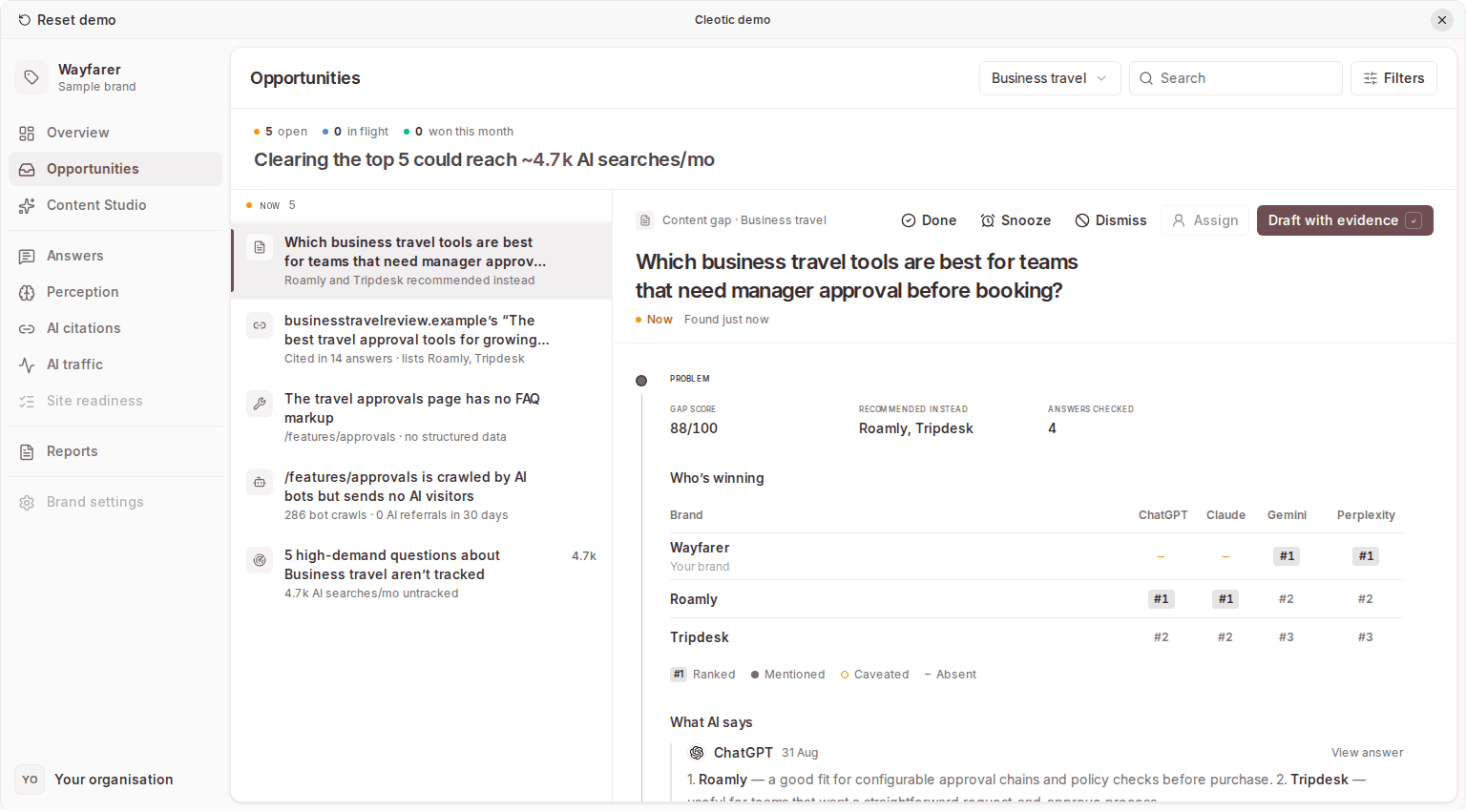Select the businesstravelreview.example citation opportunity
The image size is (1466, 812).
(422, 339)
